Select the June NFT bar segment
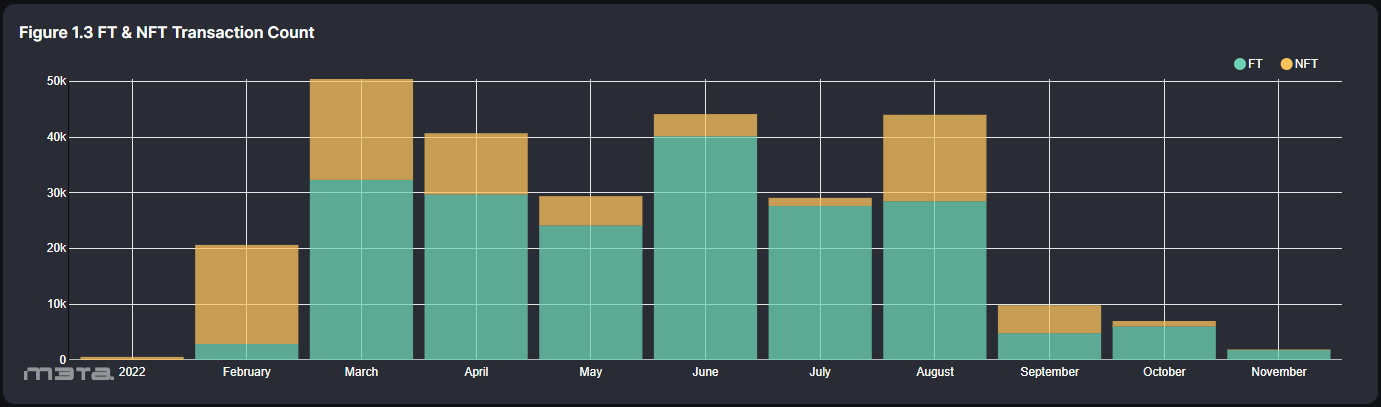This screenshot has width=1381, height=407. point(705,125)
